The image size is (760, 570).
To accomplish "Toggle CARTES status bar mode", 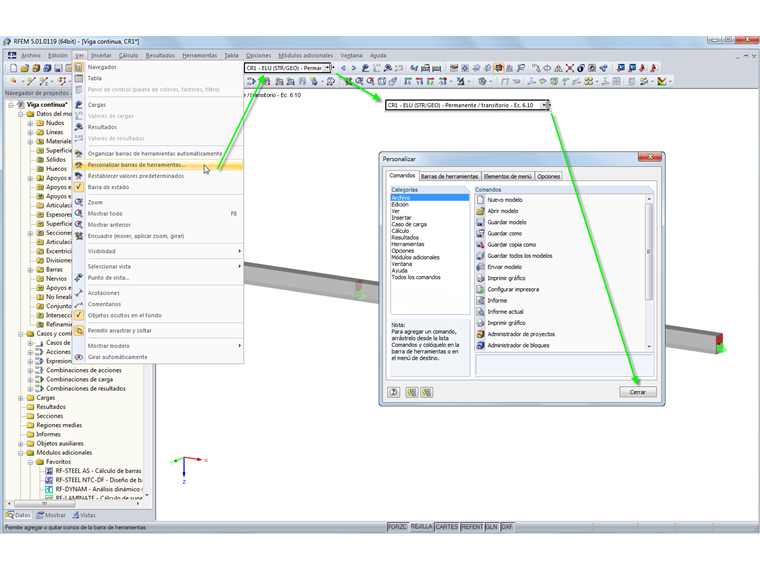I will [x=446, y=527].
